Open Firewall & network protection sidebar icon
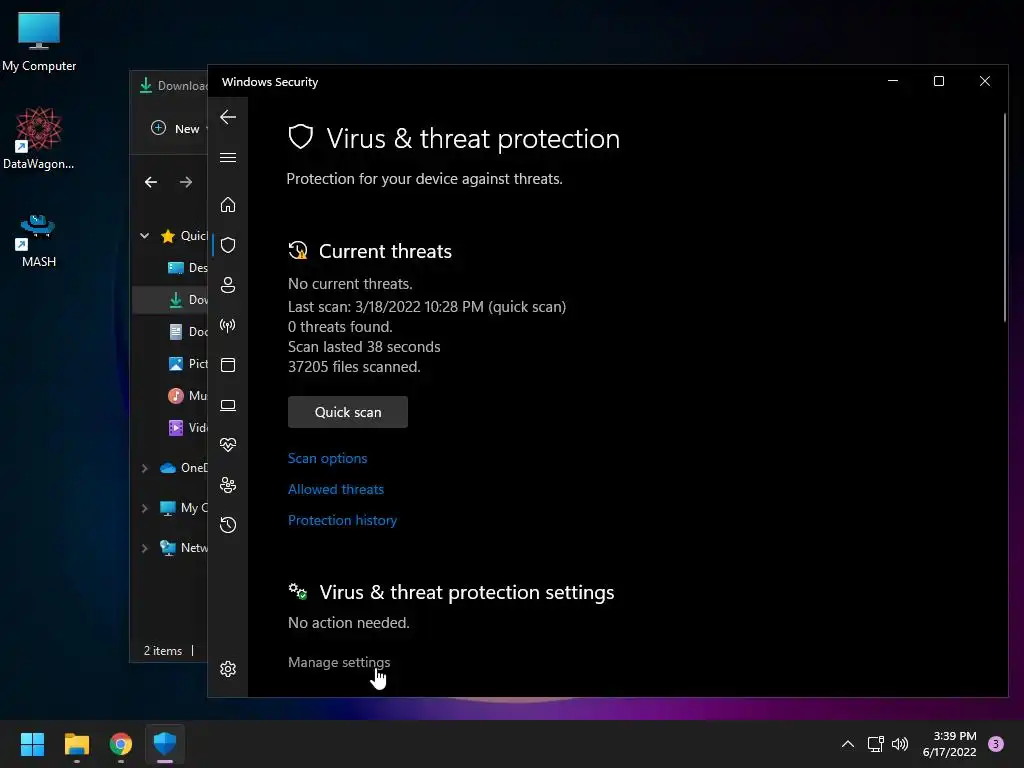 pos(228,325)
